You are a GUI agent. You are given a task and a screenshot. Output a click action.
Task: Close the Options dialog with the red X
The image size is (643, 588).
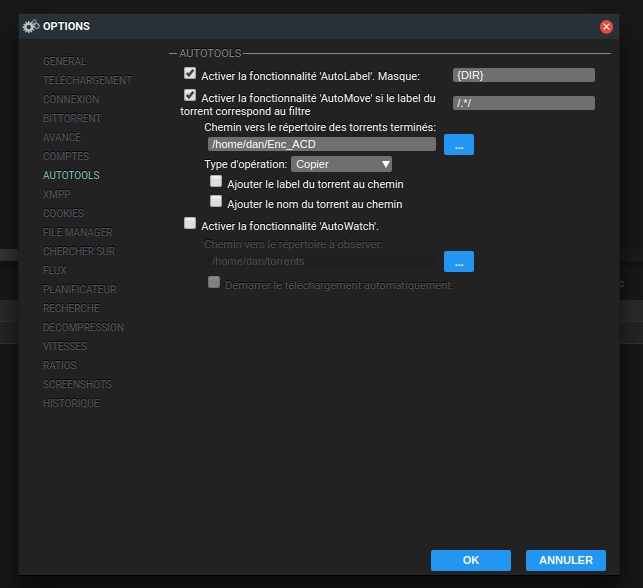[606, 27]
